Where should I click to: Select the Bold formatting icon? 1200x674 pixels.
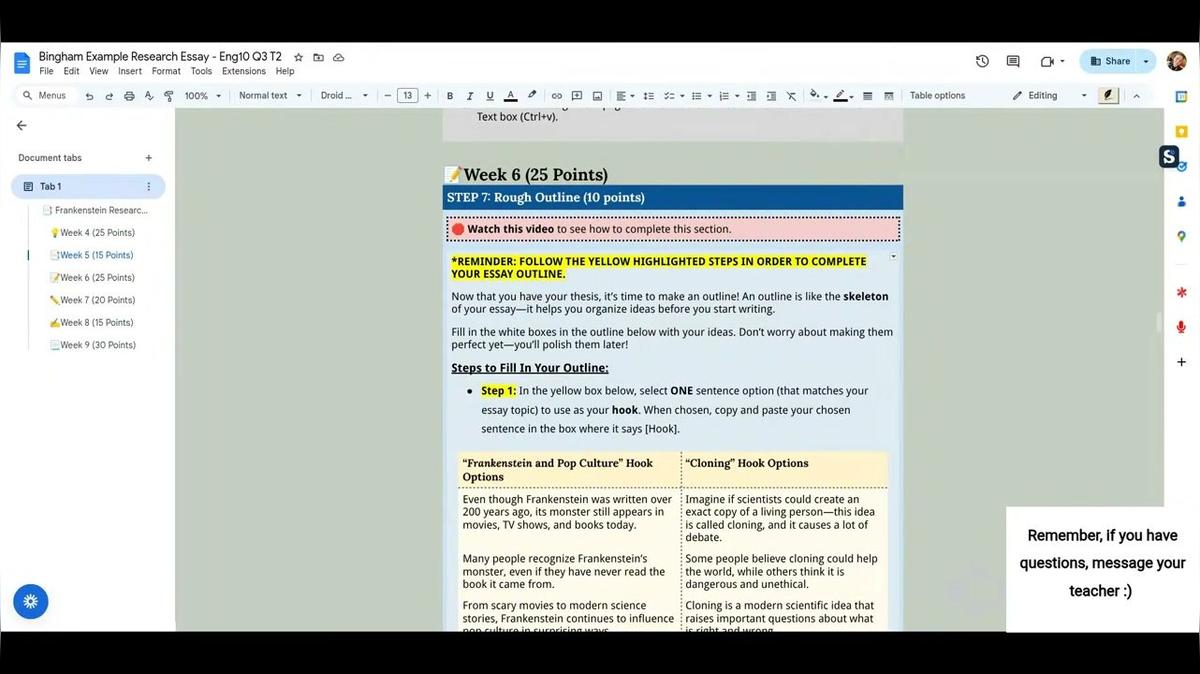click(449, 95)
